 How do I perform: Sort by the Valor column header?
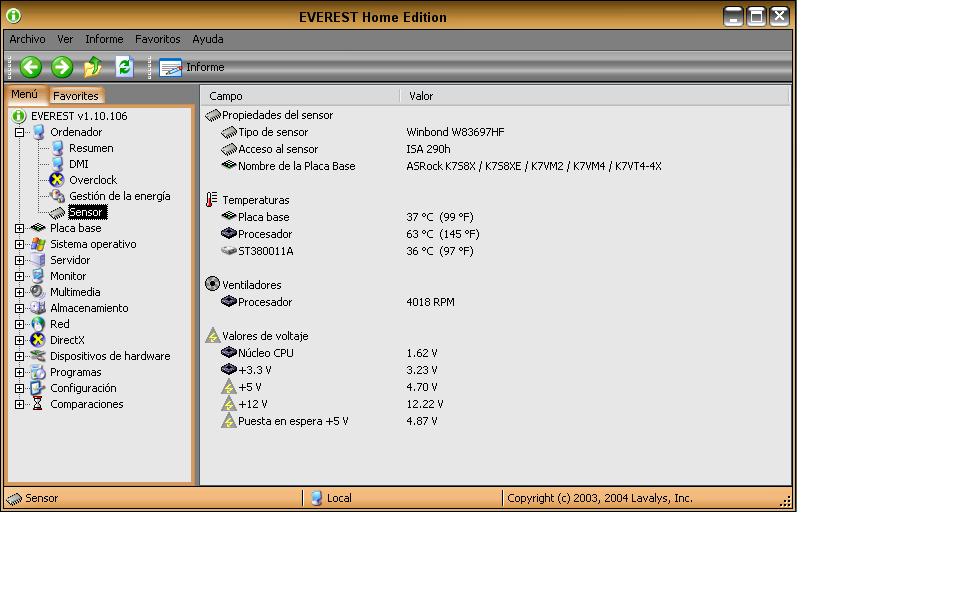click(595, 96)
